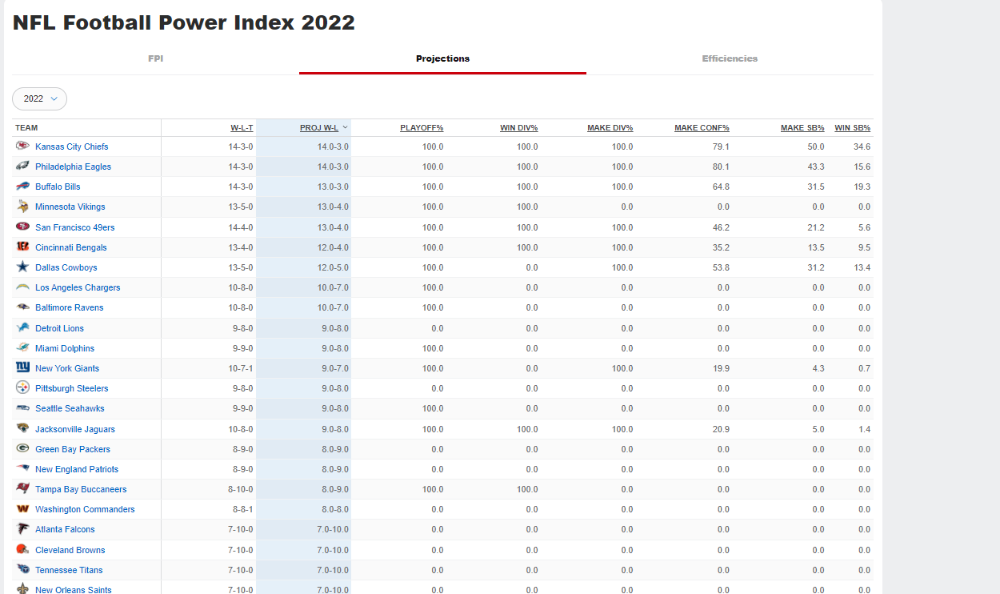The image size is (1000, 594).
Task: Open the New England Patriots team link
Action: click(77, 469)
